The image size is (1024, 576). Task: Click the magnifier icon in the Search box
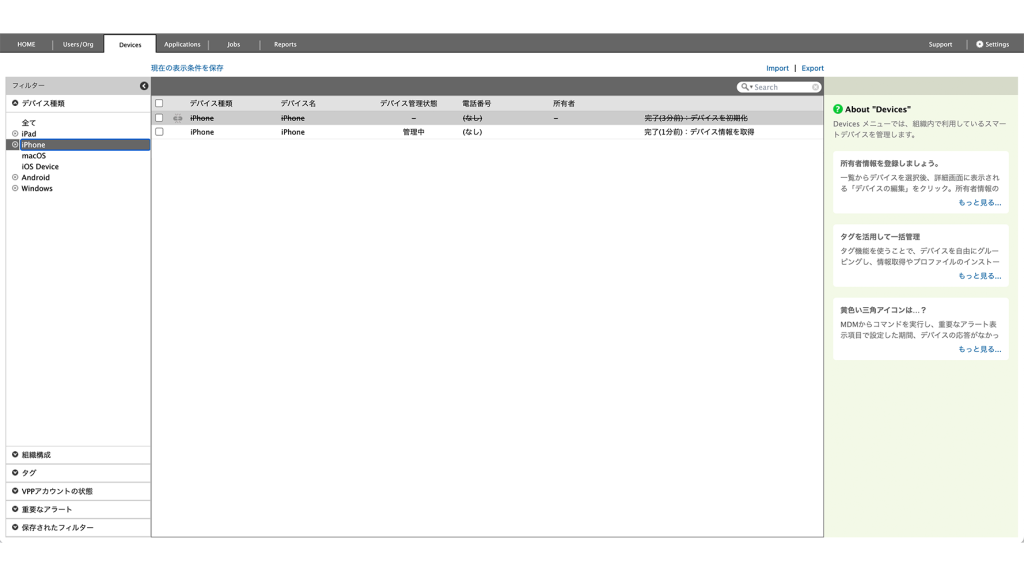pyautogui.click(x=745, y=87)
